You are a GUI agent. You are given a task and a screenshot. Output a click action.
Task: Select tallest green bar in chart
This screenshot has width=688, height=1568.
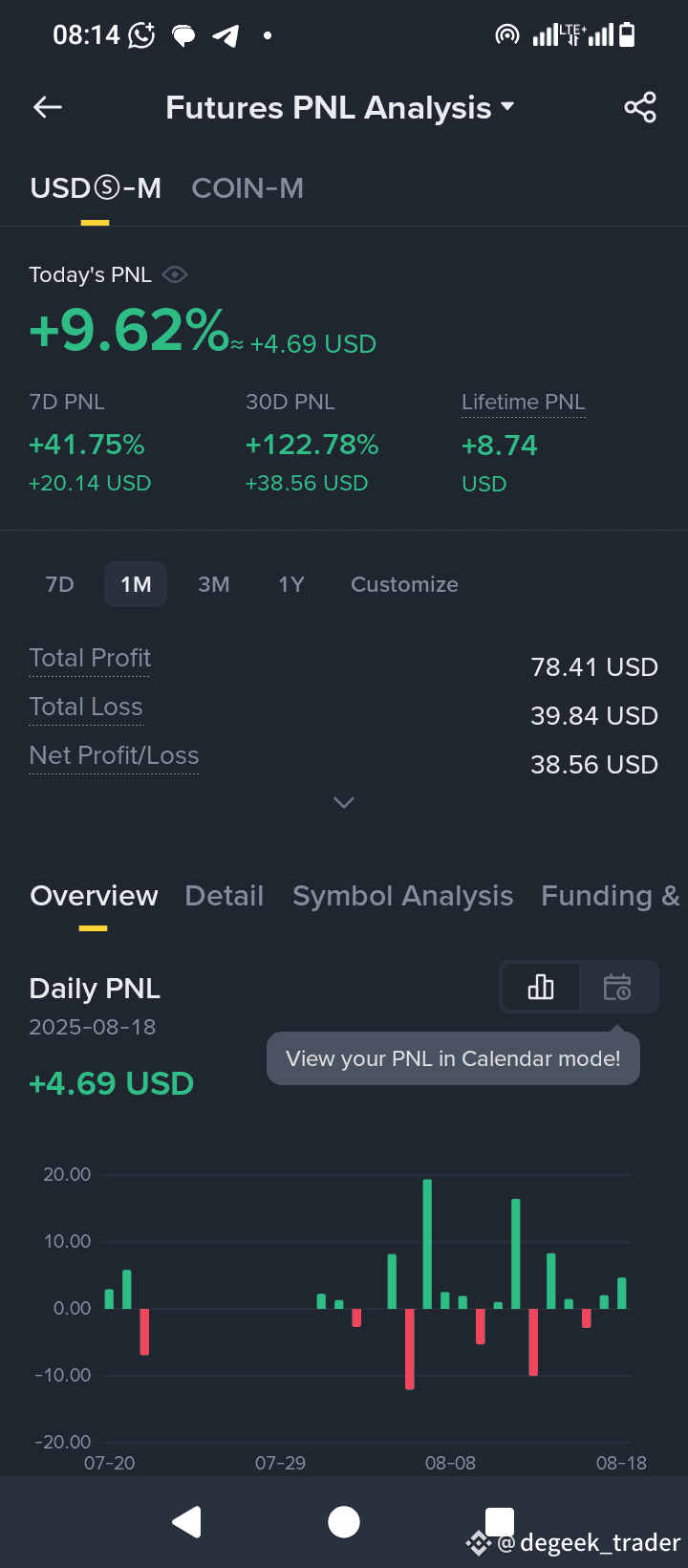point(427,1244)
